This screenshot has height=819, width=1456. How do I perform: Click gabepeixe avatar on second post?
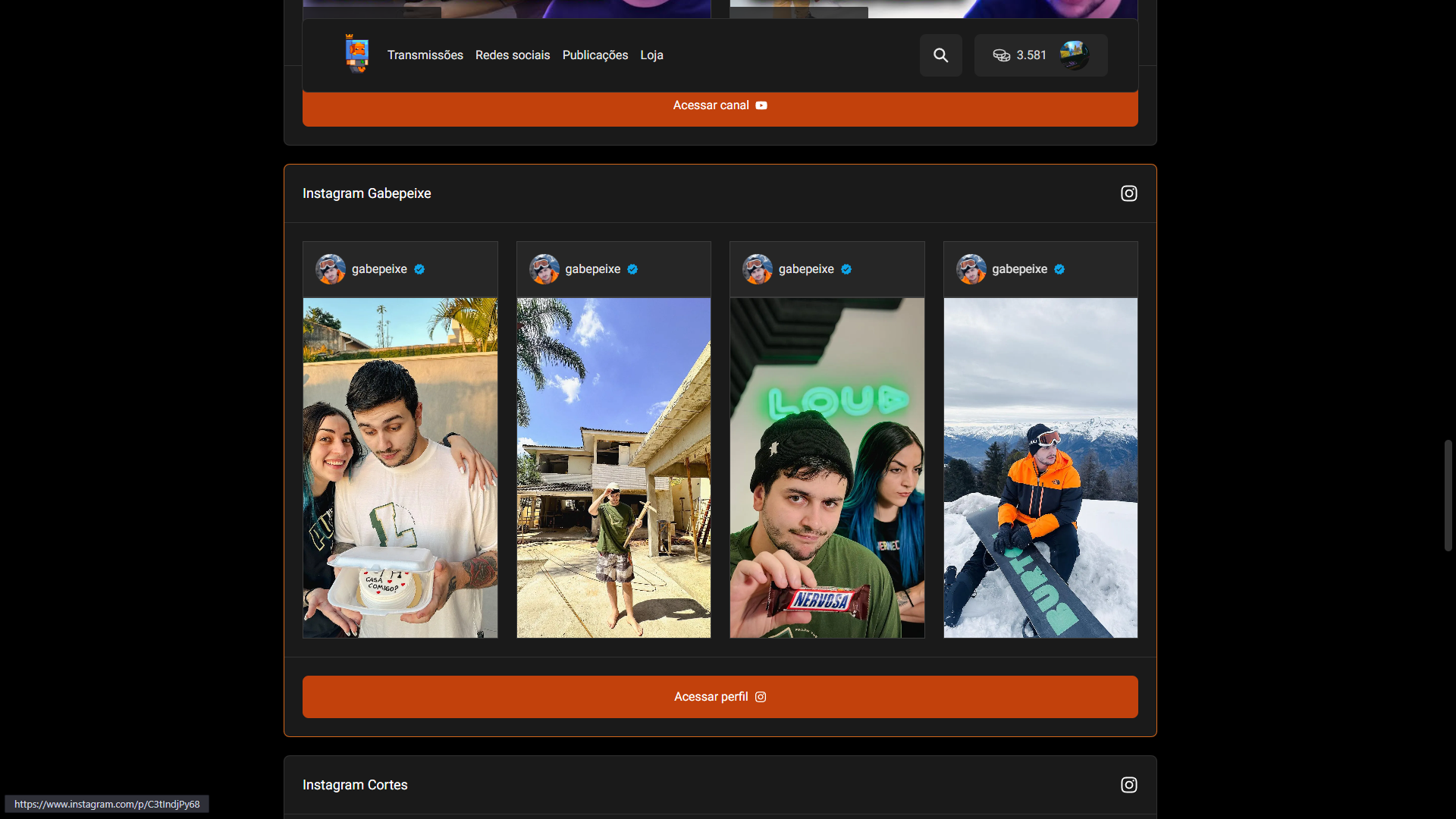pyautogui.click(x=544, y=269)
